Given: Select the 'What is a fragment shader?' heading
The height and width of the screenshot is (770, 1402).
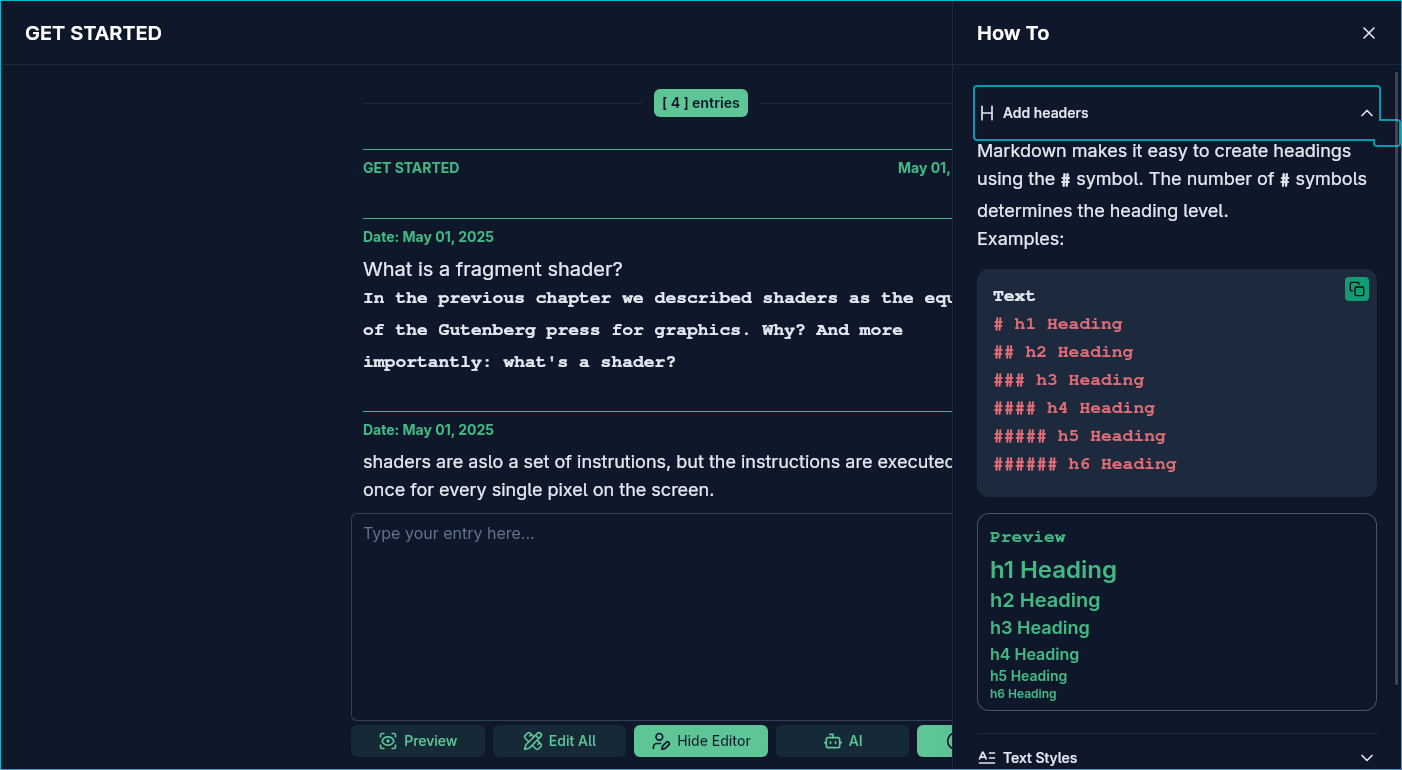Looking at the screenshot, I should tap(492, 269).
